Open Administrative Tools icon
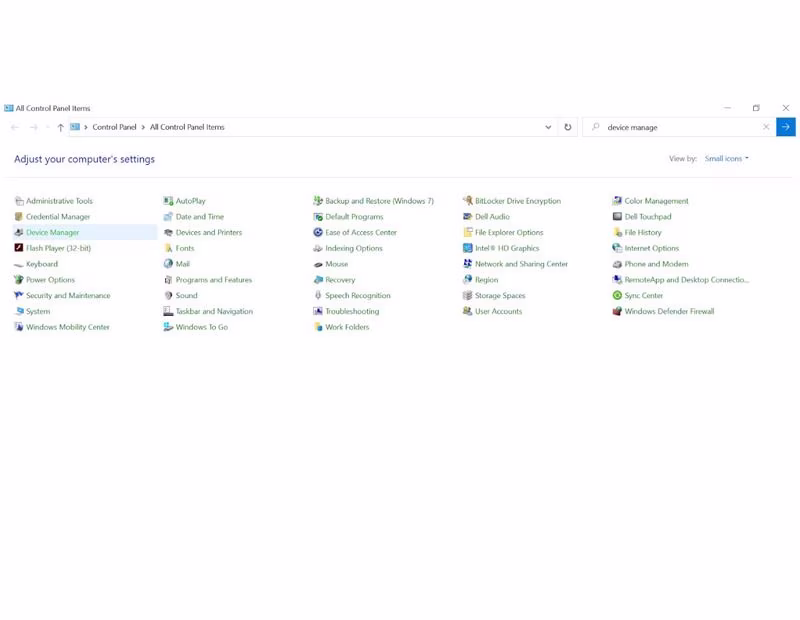 click(19, 201)
